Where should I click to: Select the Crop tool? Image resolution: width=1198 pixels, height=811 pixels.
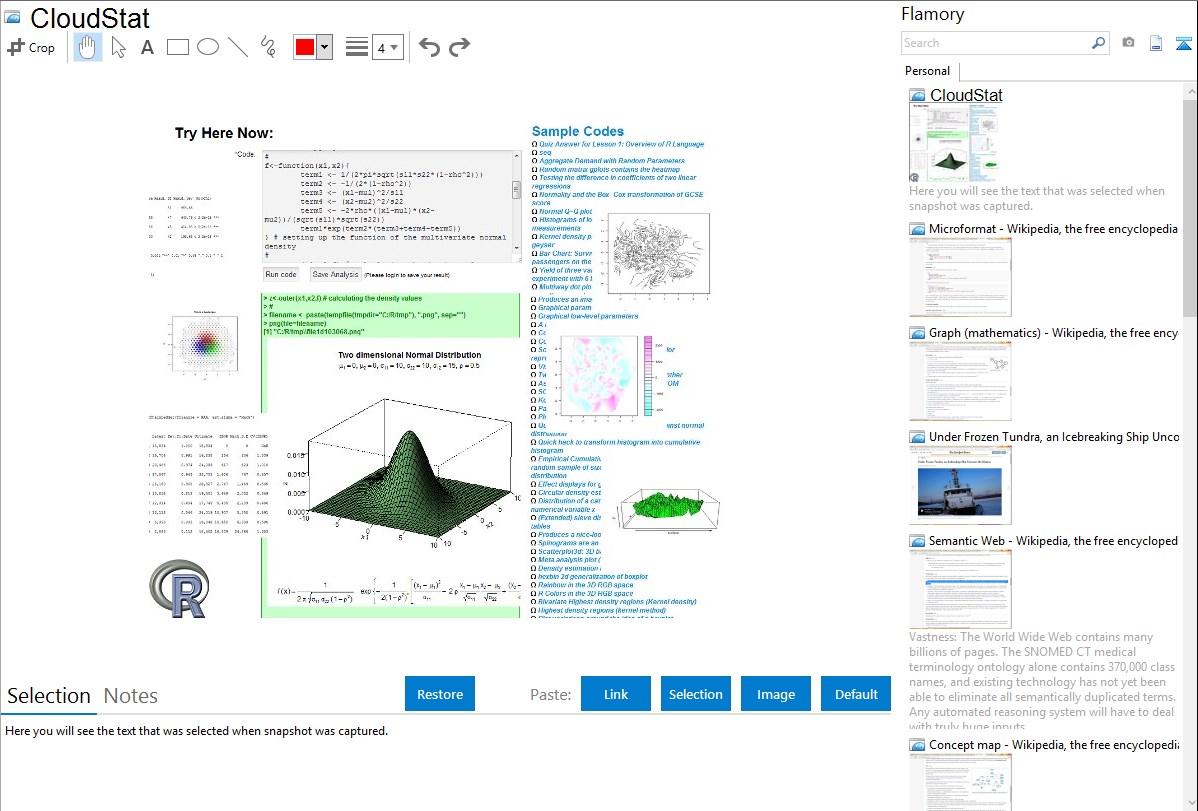point(31,47)
